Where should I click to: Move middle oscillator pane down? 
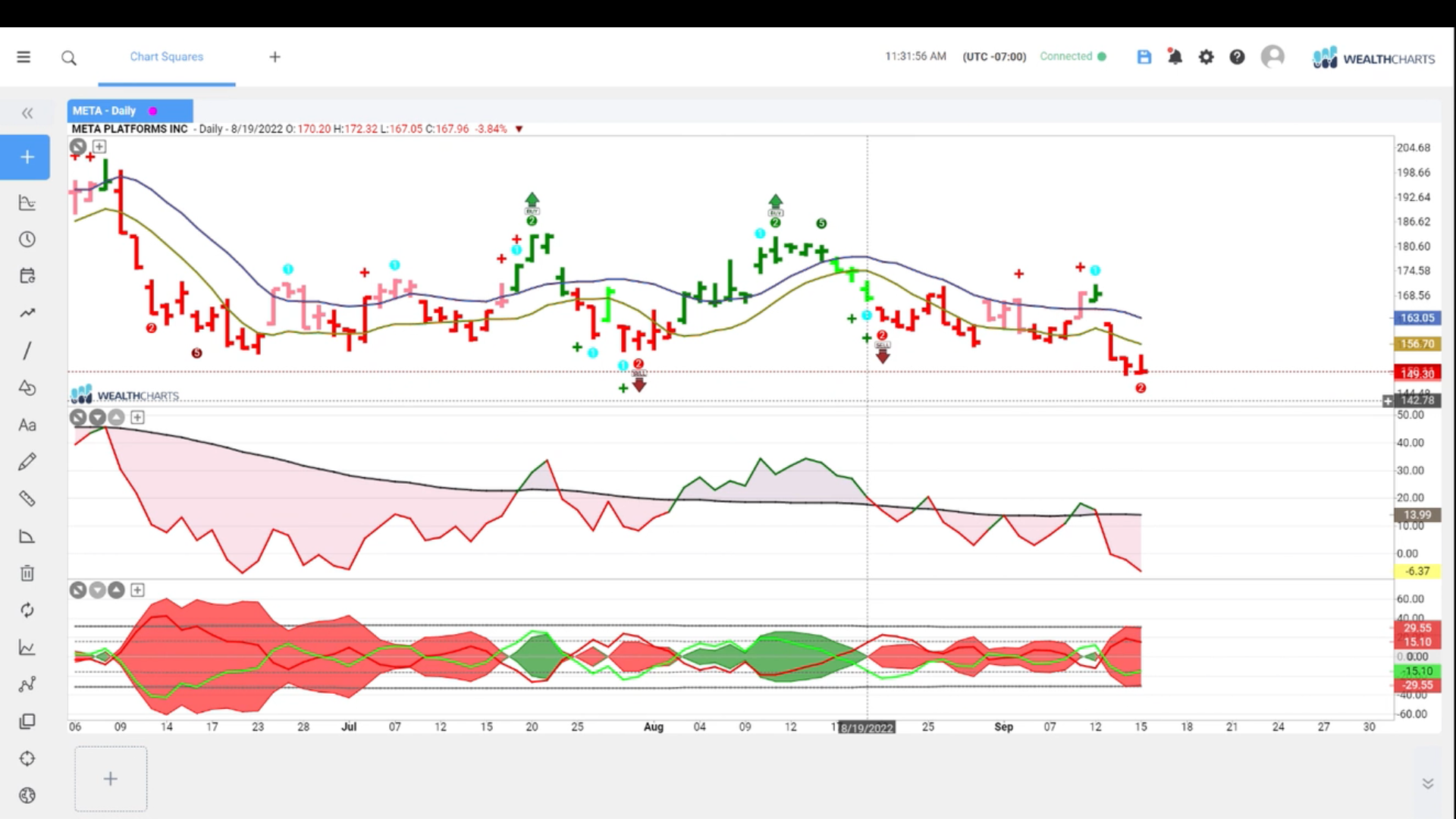[97, 417]
